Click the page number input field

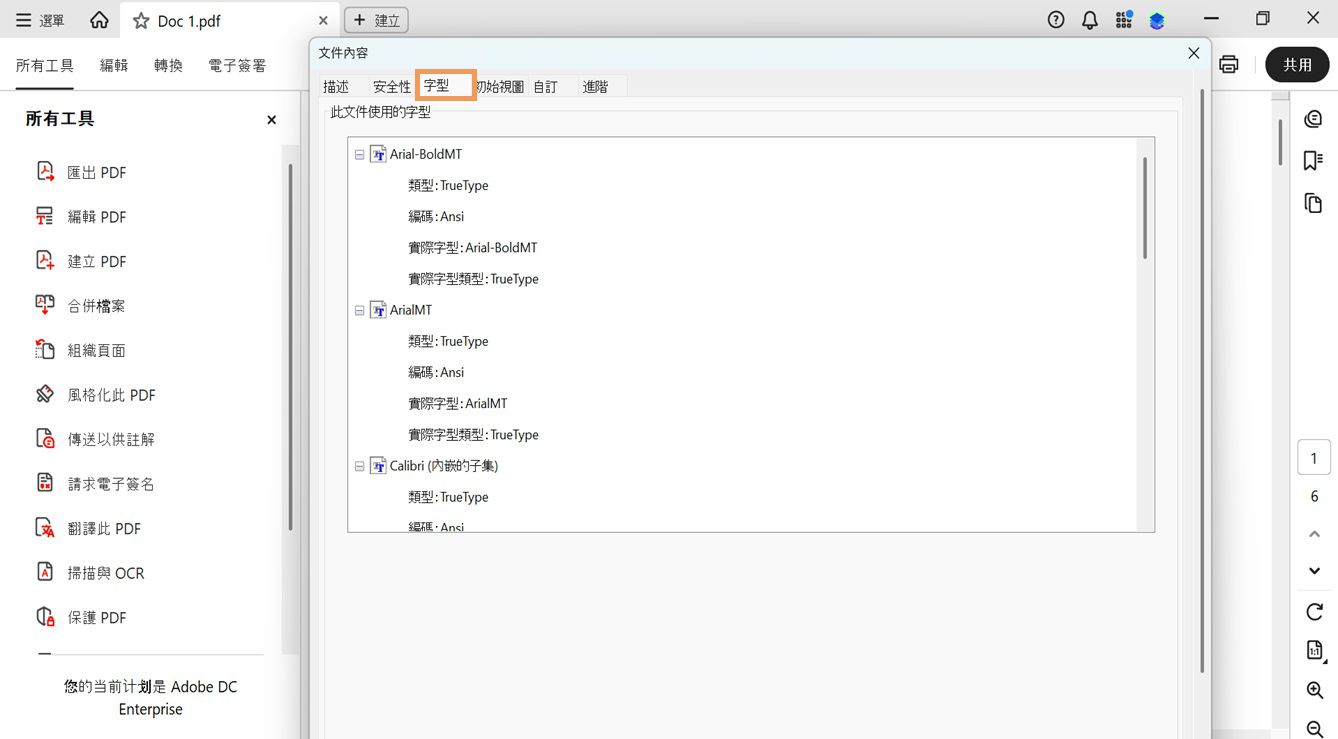[x=1314, y=457]
